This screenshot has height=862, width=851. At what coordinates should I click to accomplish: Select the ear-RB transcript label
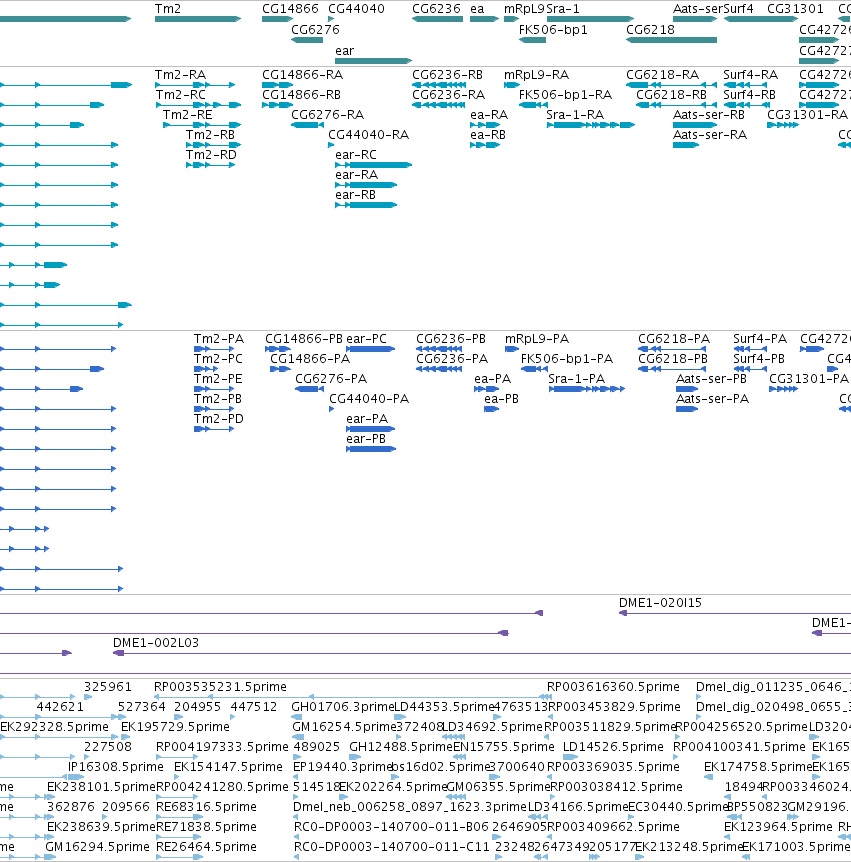coord(355,195)
